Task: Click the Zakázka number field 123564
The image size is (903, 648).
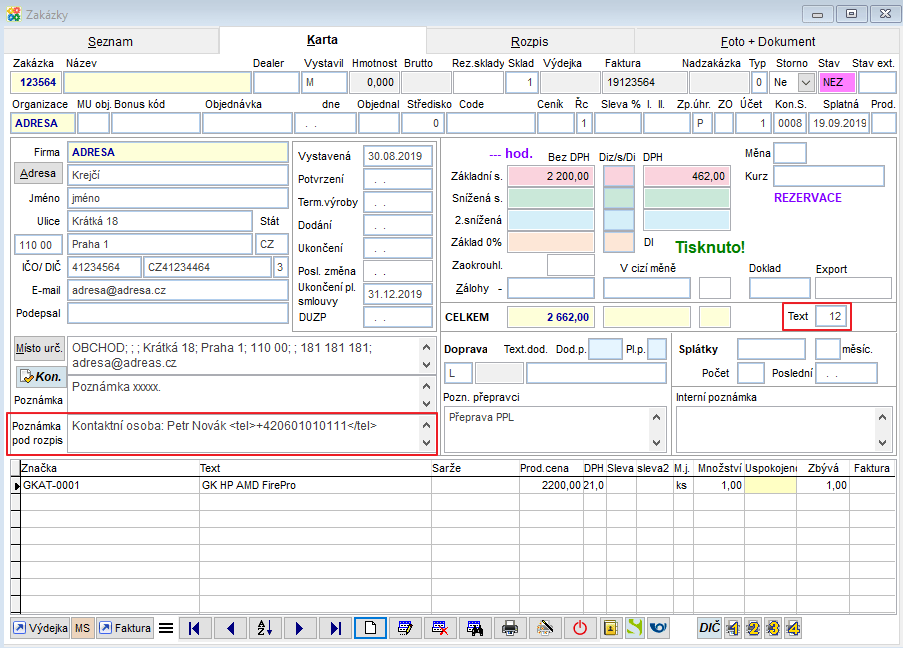Action: [36, 82]
